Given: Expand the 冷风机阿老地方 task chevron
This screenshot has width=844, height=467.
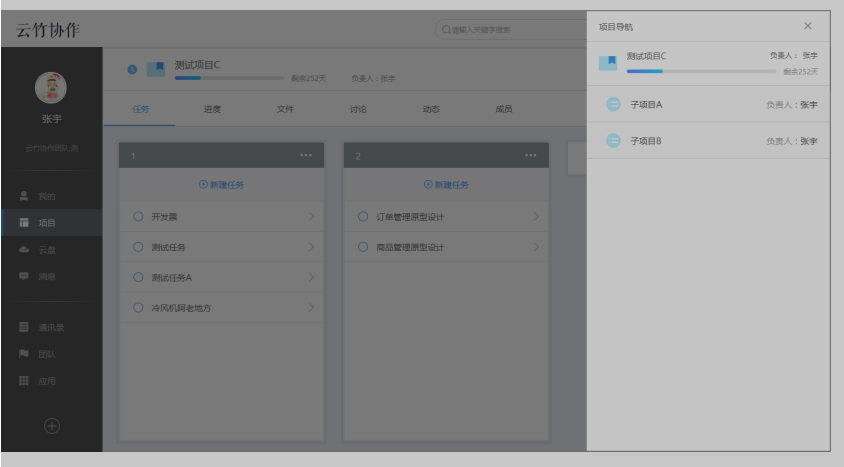Looking at the screenshot, I should tap(310, 308).
